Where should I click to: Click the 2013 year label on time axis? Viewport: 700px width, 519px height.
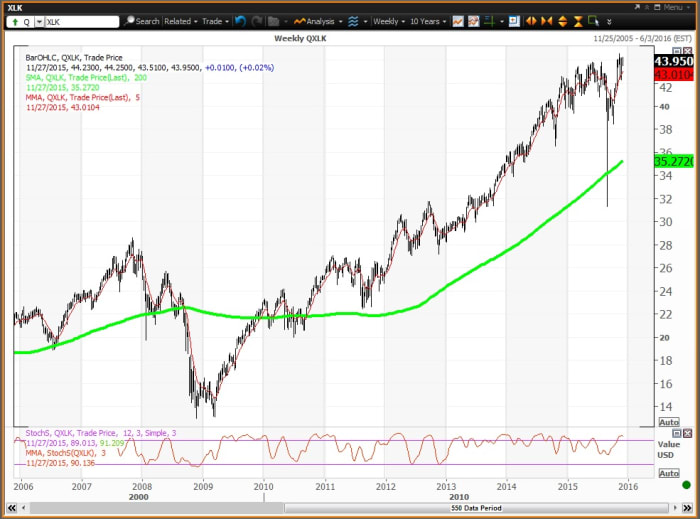[x=446, y=486]
